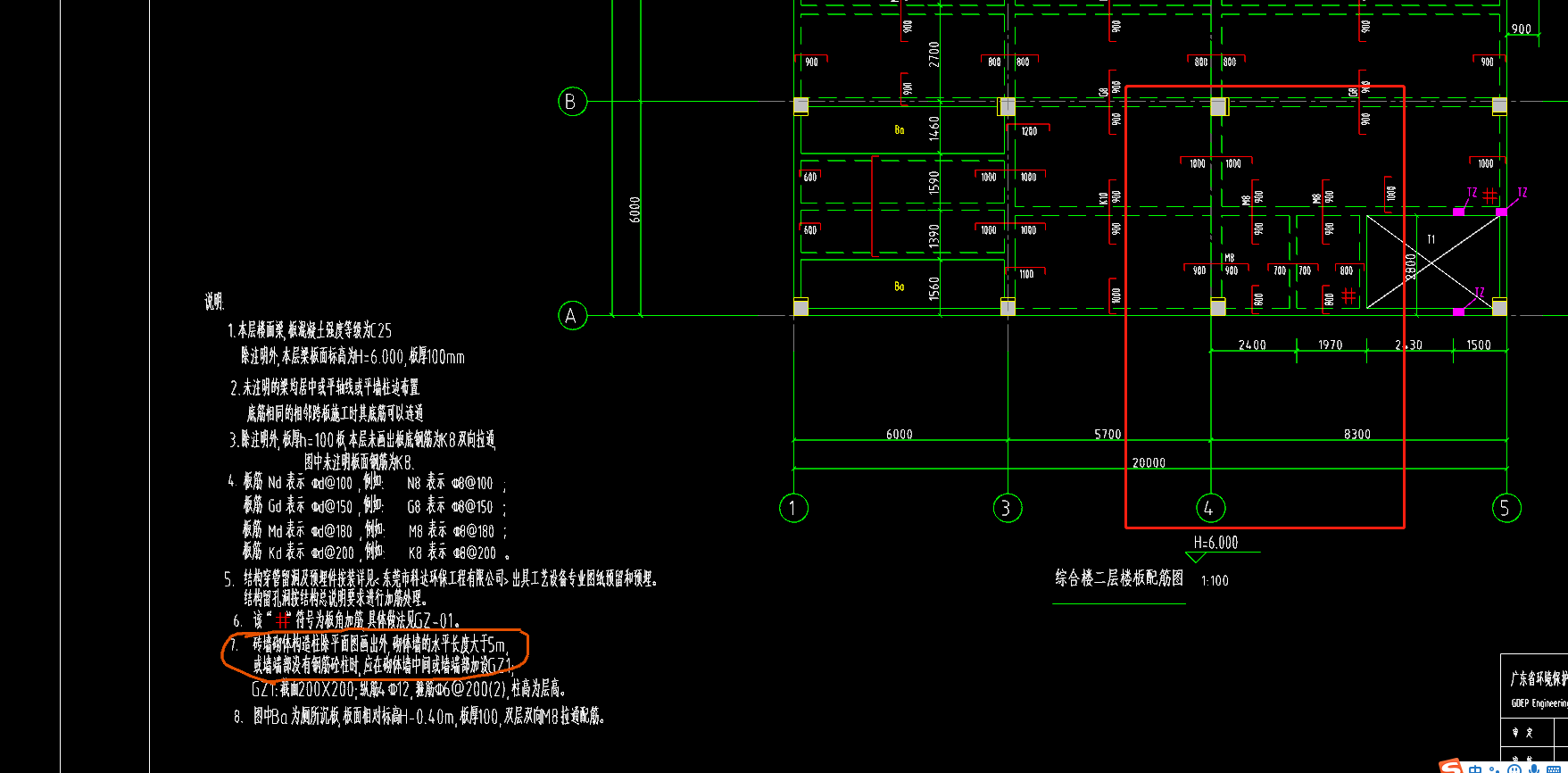
Task: Click the note line 图中未注明板面钢筋为K8
Action: (359, 461)
